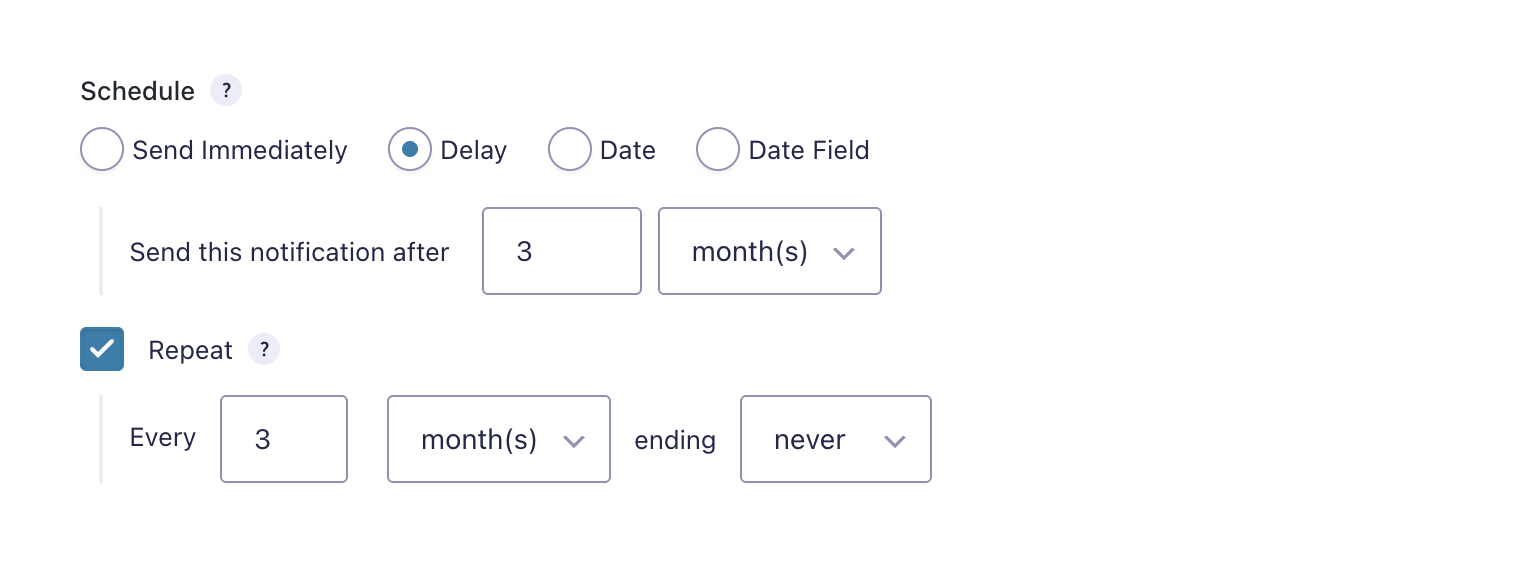Open the ending 'never' dropdown
Screen dimensions: 1540x566
coord(834,440)
